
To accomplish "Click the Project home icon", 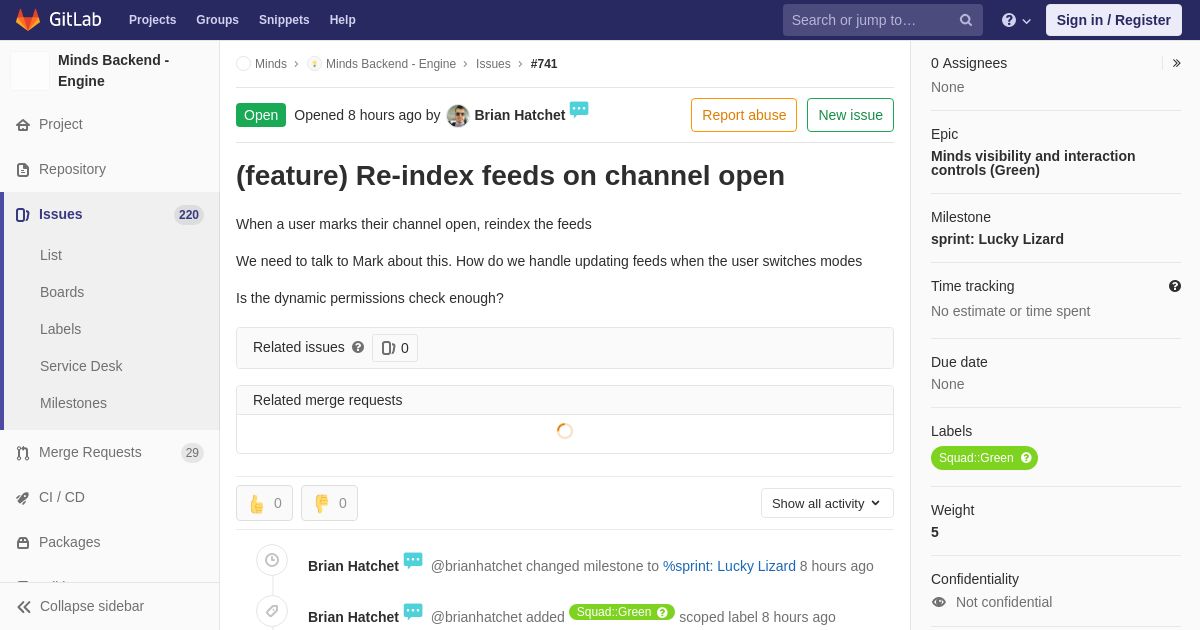I will coord(23,125).
